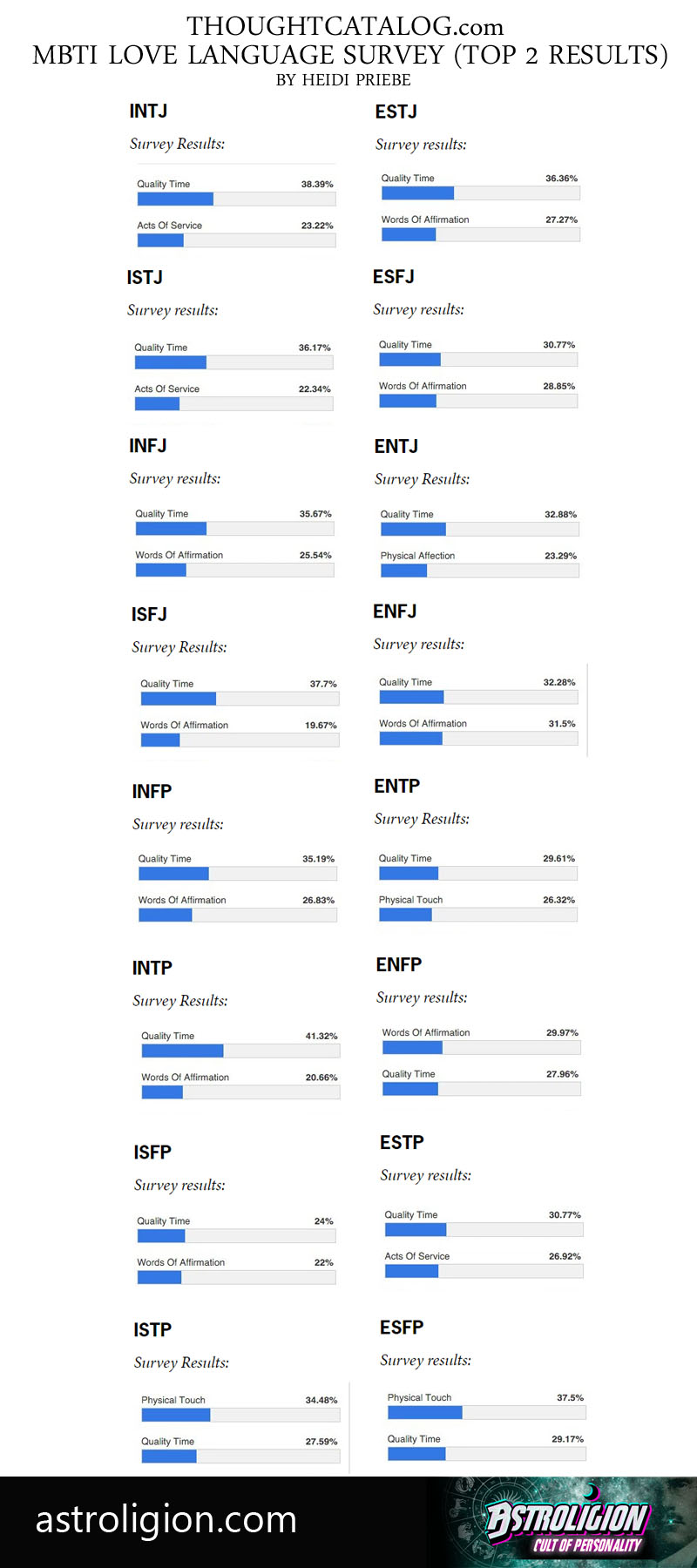Click the ENFJ heading
The height and width of the screenshot is (1568, 697).
(395, 612)
